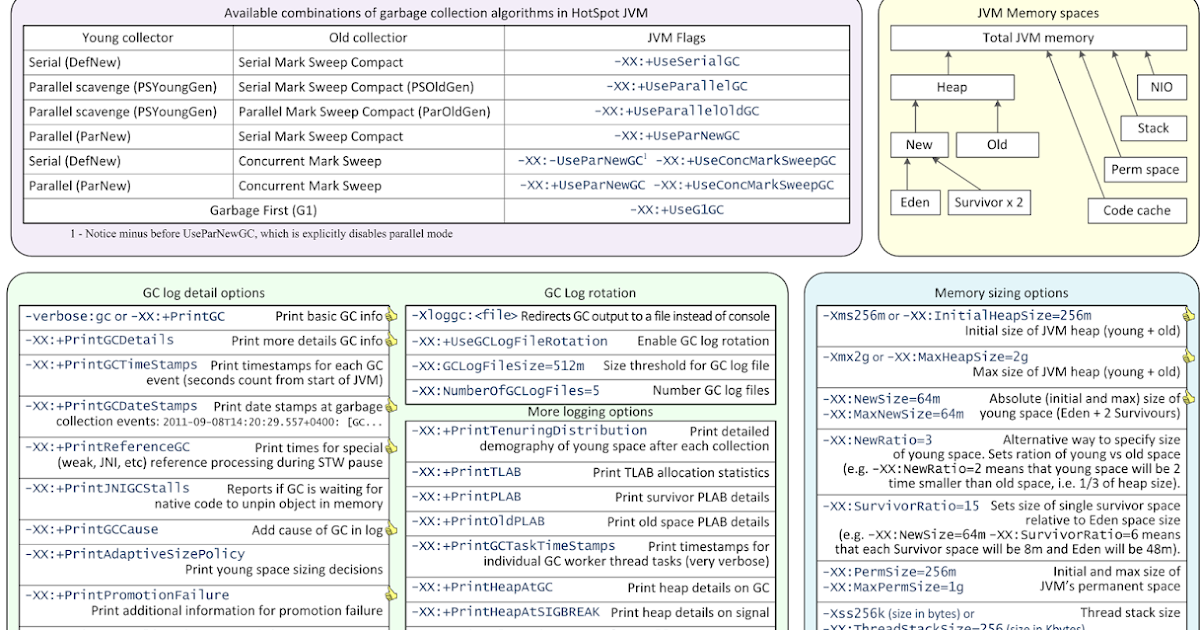Click the -XX:+PrintGCTaskTimeStamps option
The height and width of the screenshot is (630, 1200).
tap(512, 546)
